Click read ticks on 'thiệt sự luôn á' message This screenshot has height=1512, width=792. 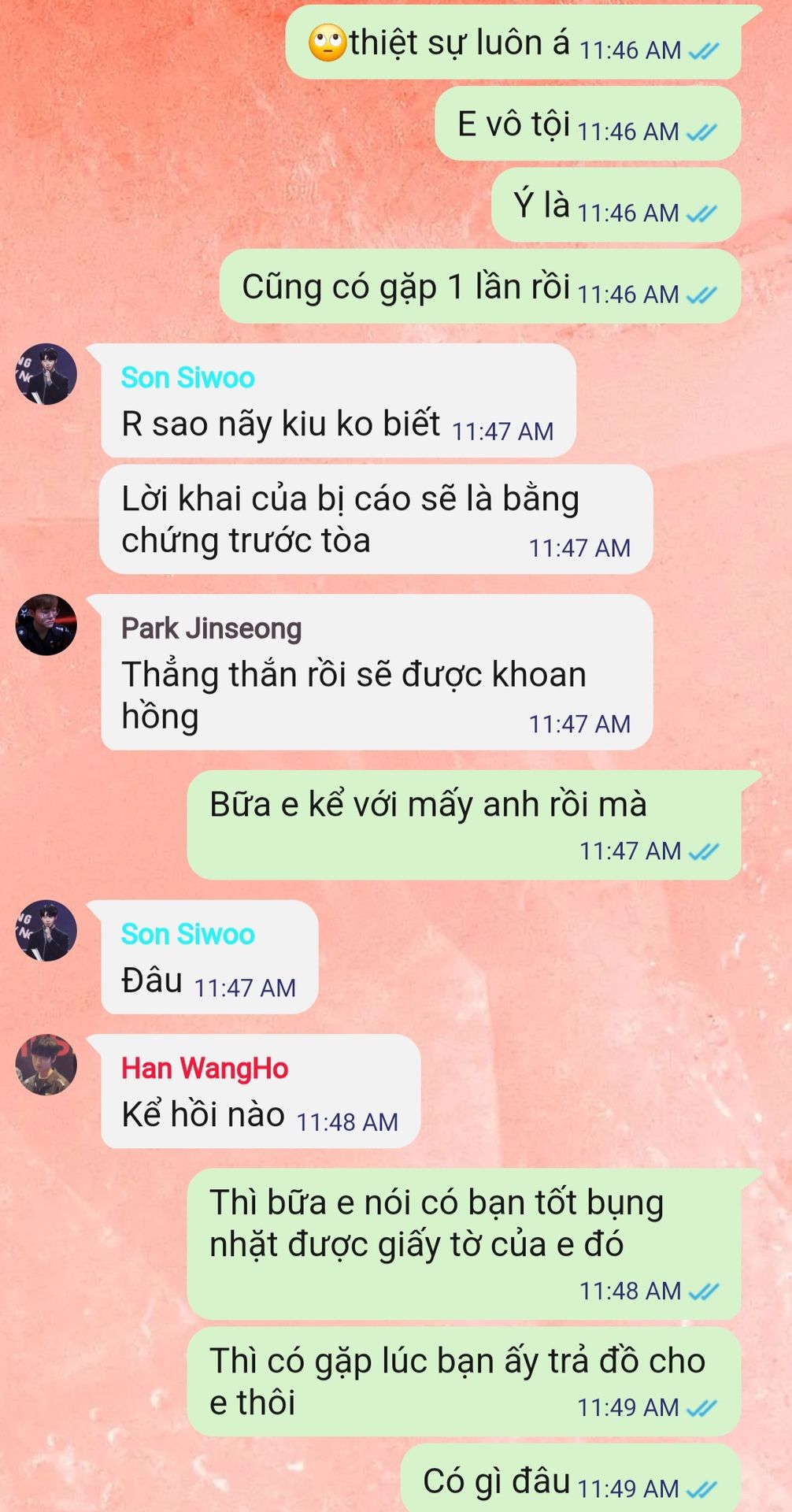704,51
